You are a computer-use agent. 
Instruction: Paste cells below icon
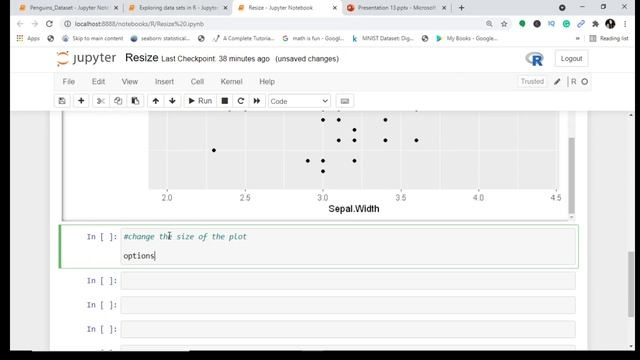135,101
